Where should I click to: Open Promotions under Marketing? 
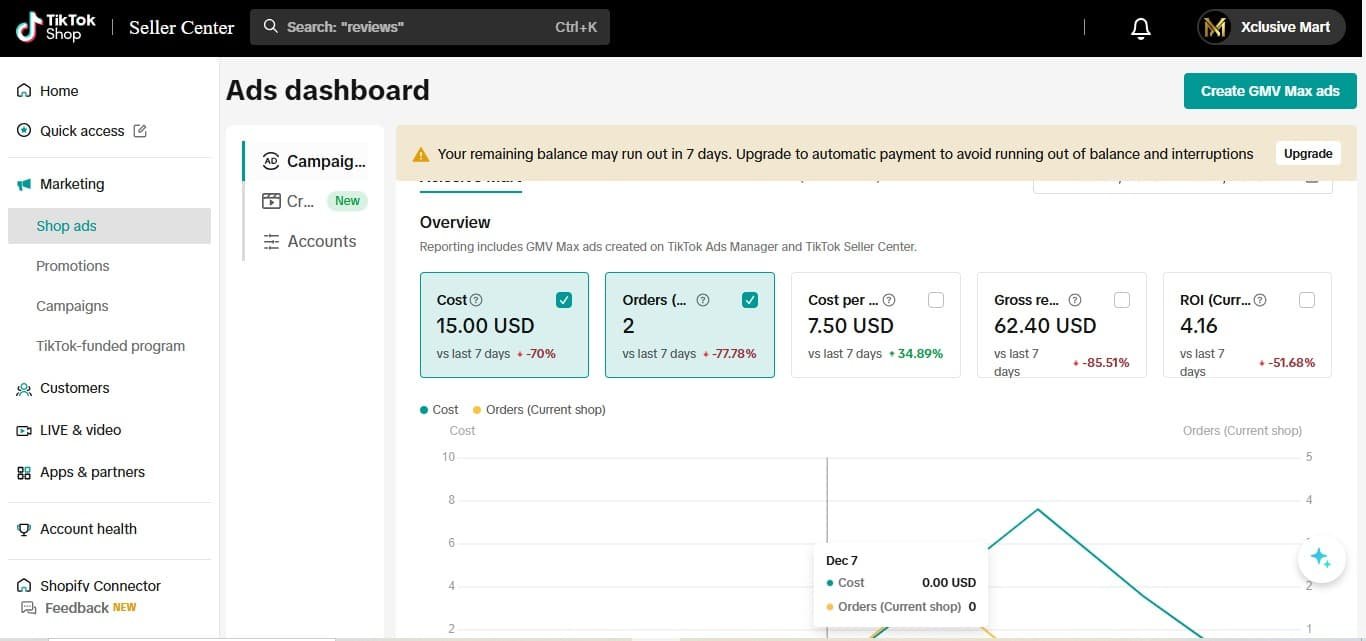pos(73,266)
